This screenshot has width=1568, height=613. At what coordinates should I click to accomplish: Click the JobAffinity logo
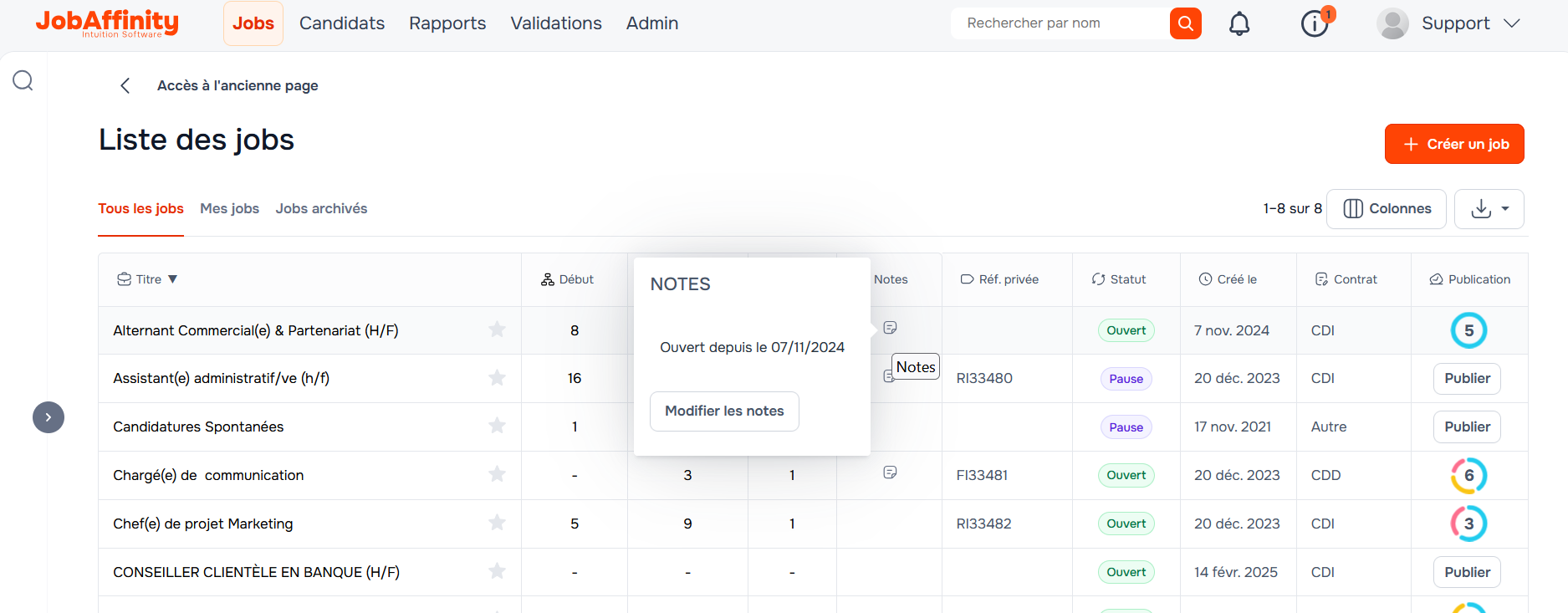tap(107, 23)
